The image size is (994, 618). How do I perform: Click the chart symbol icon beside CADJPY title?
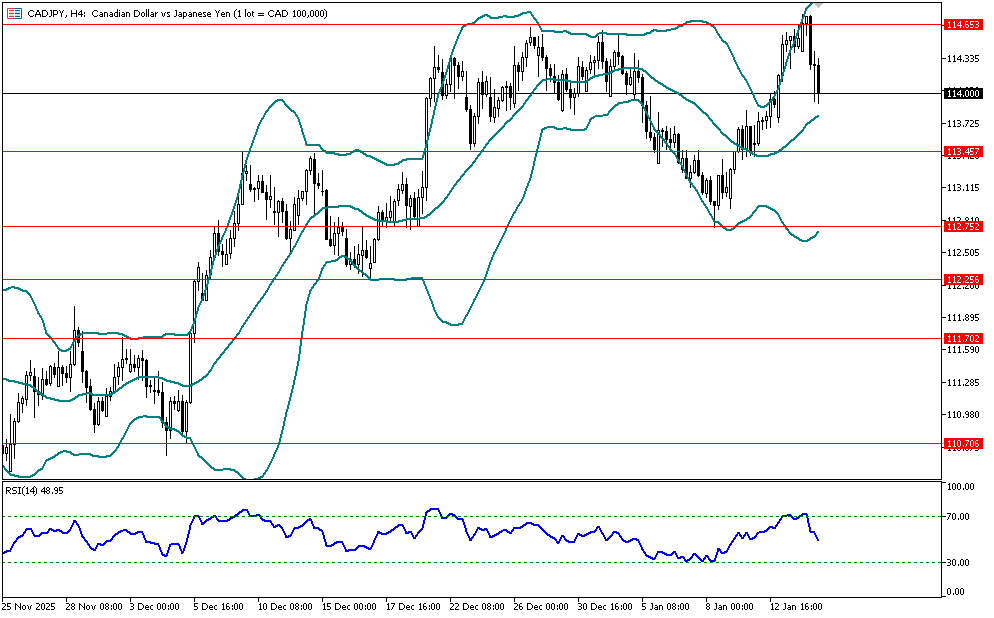12,13
